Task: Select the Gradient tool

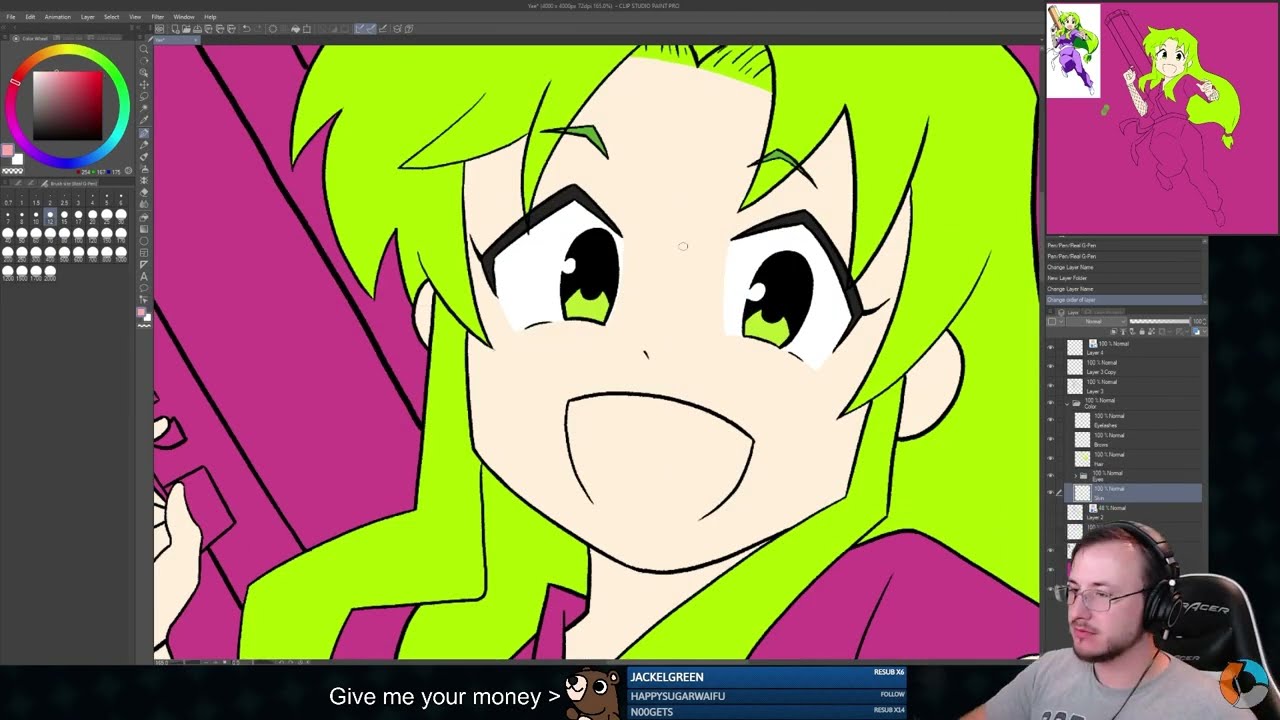Action: pyautogui.click(x=144, y=229)
